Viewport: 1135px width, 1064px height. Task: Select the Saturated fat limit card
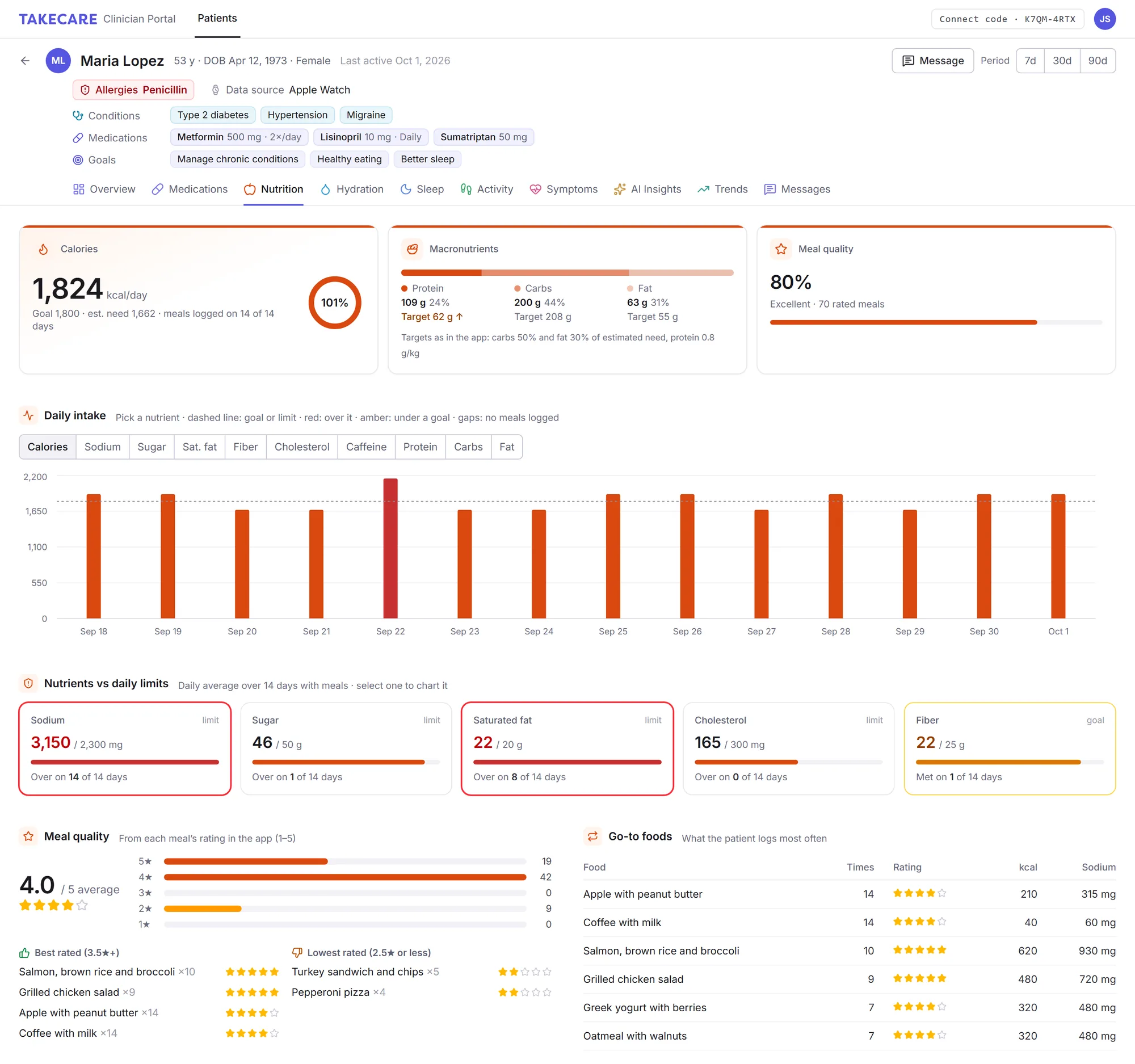[567, 748]
